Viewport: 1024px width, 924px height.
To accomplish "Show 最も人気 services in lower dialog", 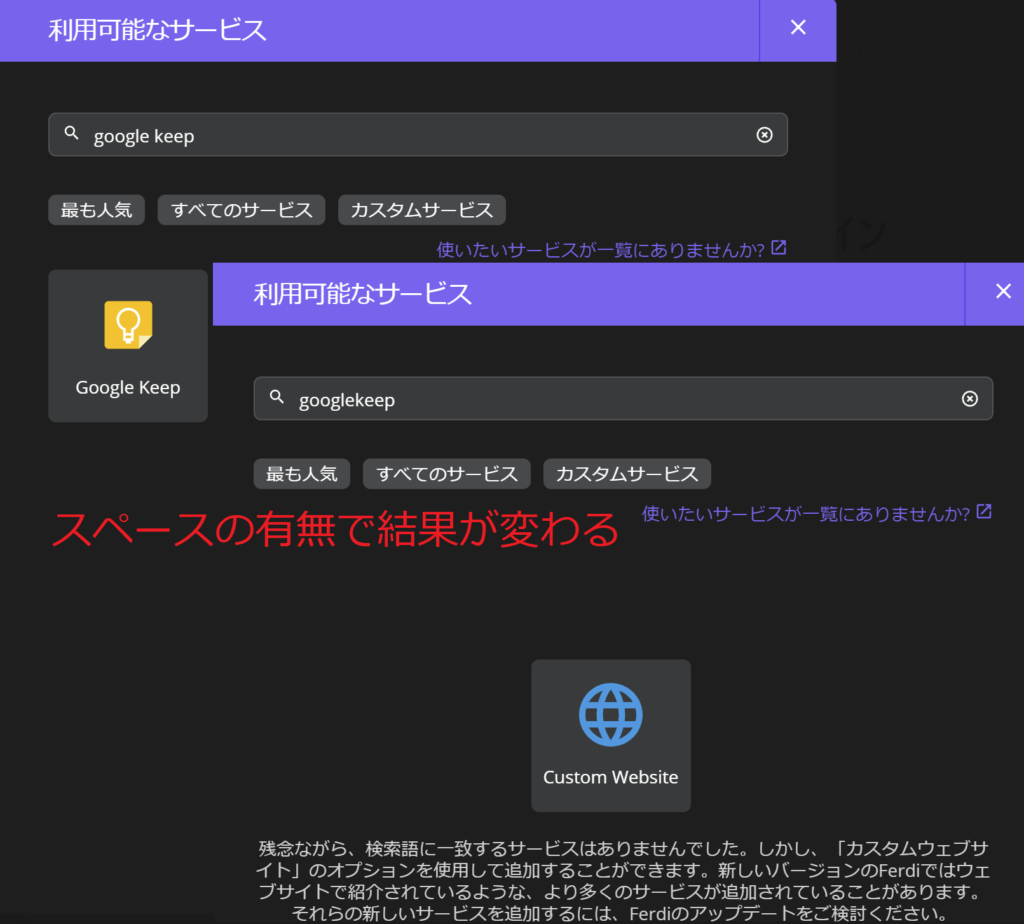I will click(302, 473).
